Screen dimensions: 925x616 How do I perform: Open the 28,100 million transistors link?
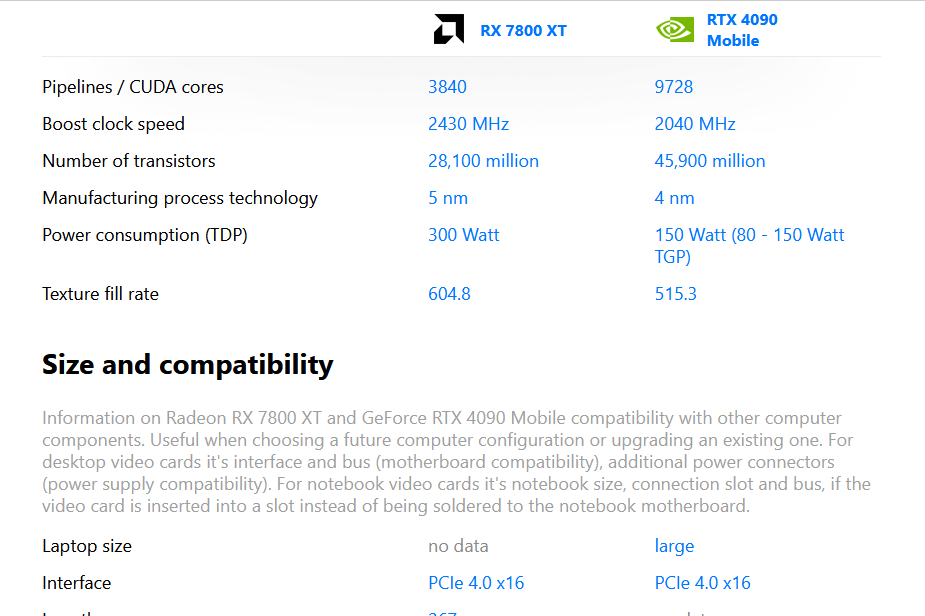click(x=483, y=161)
